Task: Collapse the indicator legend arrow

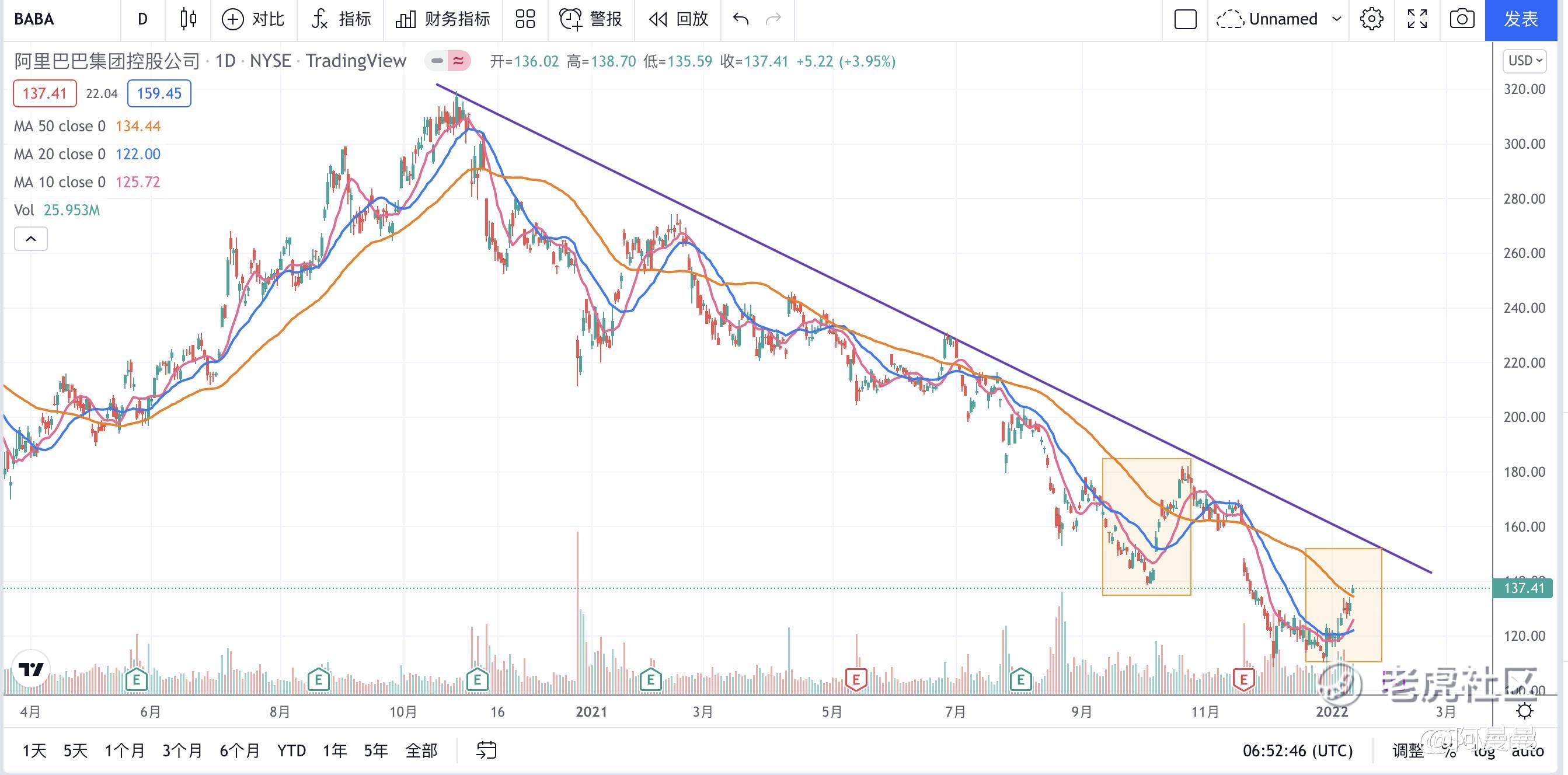Action: 30,239
